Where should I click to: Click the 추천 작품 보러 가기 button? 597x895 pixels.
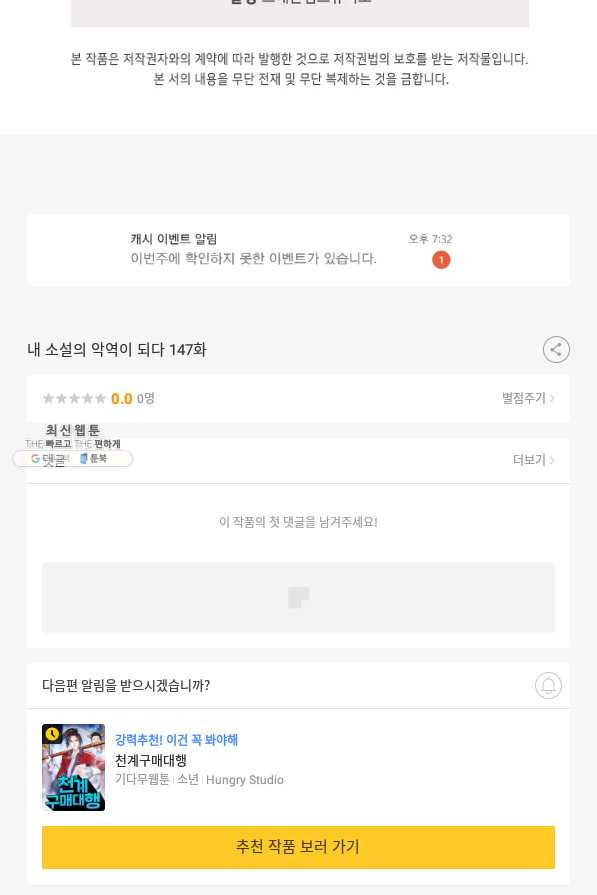click(x=298, y=847)
